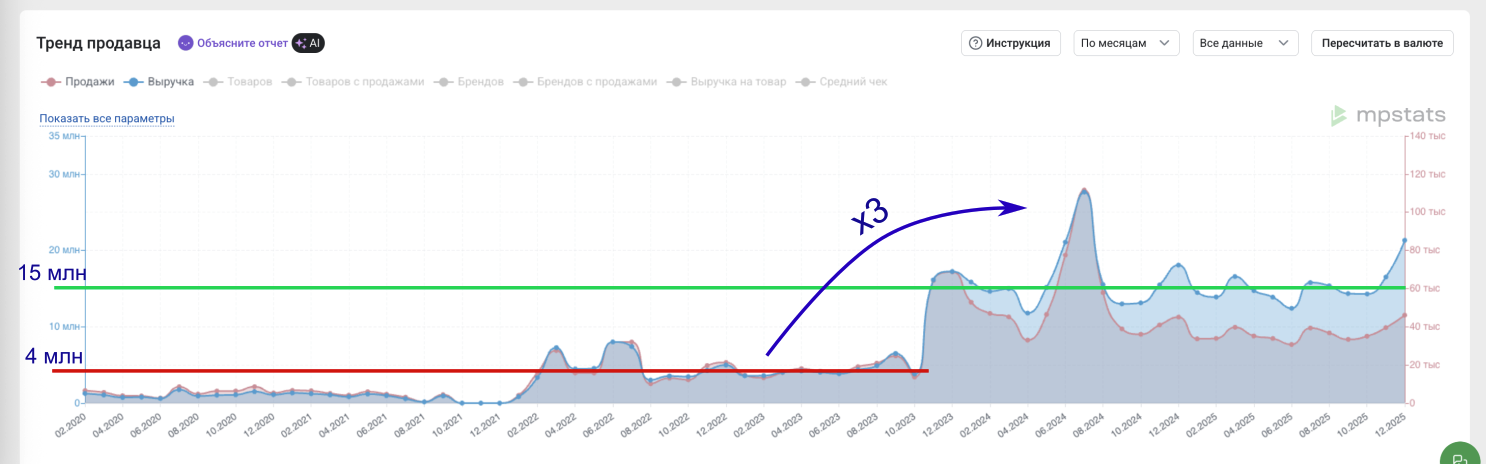
Task: Click the 04.2022 label on the x-axis
Action: tap(558, 427)
